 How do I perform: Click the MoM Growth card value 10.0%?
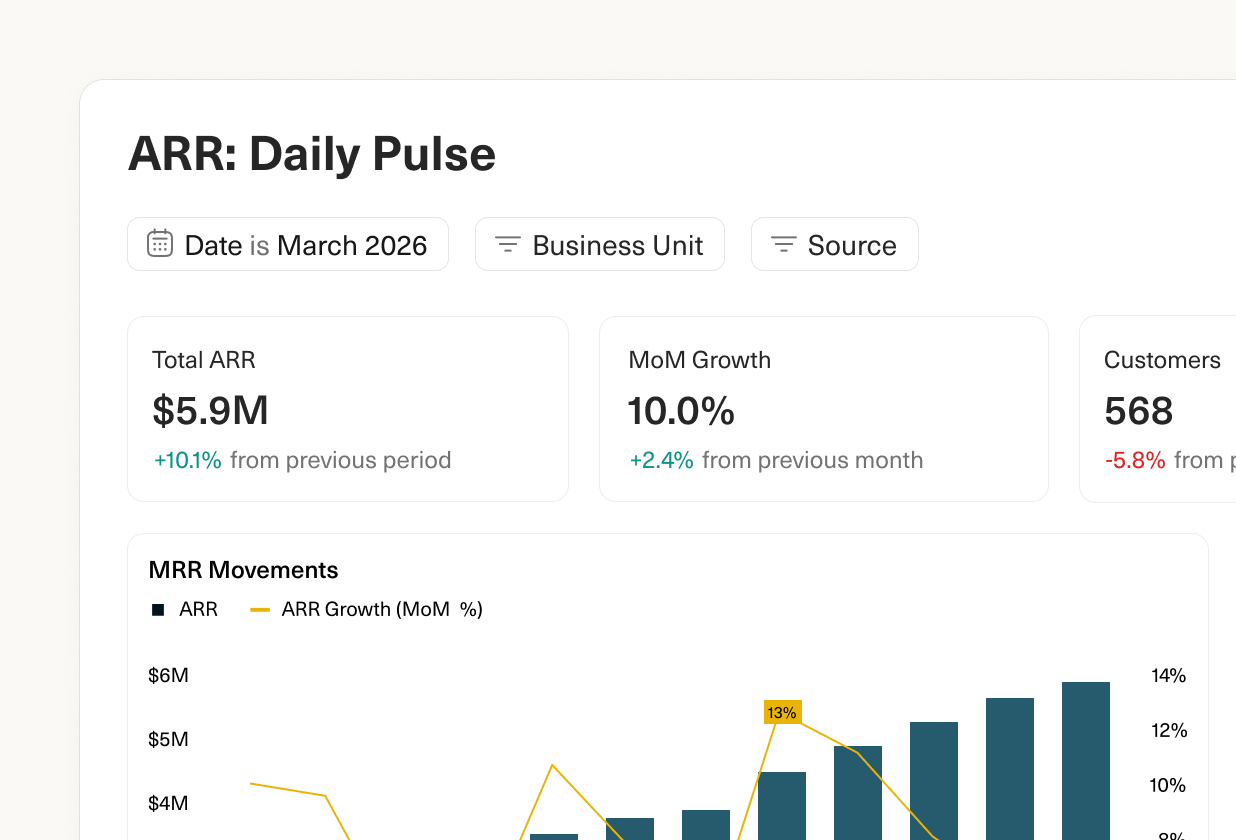[x=681, y=411]
